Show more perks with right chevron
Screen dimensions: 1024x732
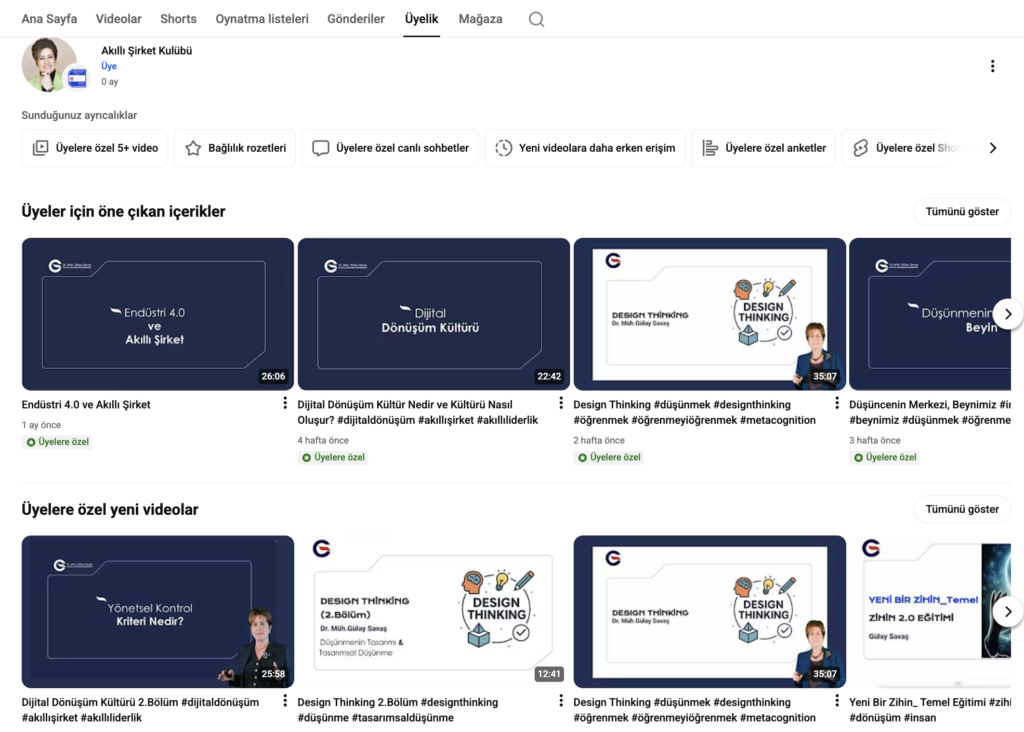point(993,148)
